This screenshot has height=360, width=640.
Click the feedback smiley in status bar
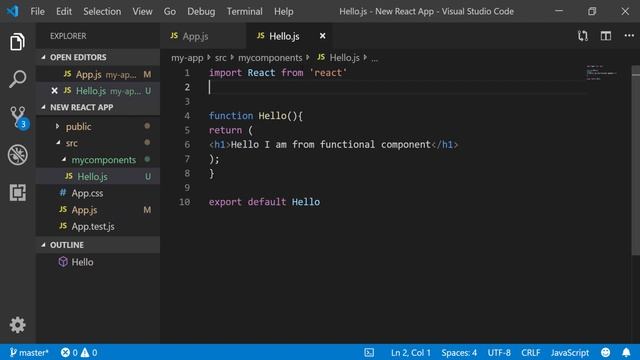[x=606, y=352]
